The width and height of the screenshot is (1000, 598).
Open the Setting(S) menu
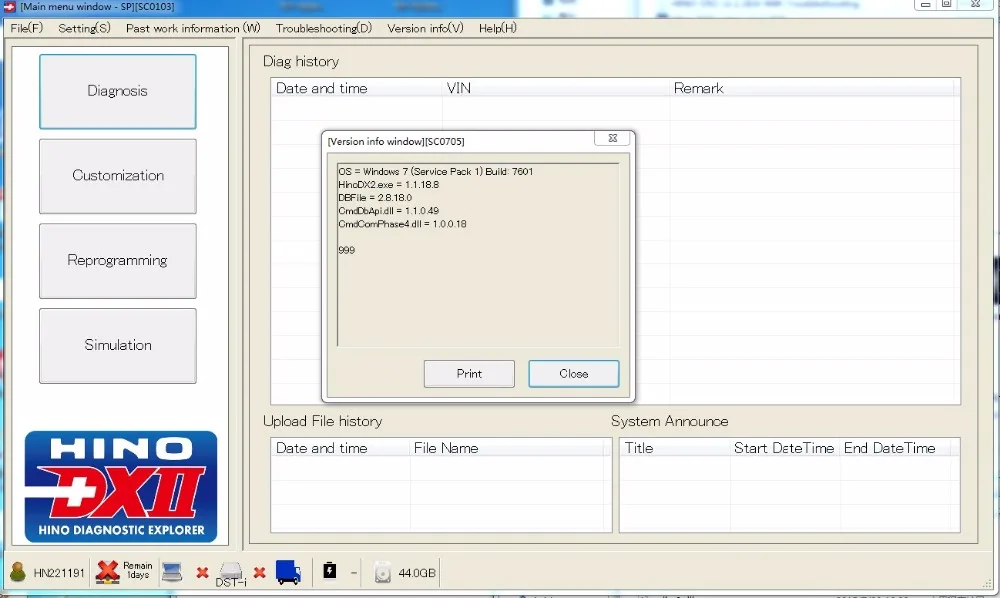(x=84, y=28)
